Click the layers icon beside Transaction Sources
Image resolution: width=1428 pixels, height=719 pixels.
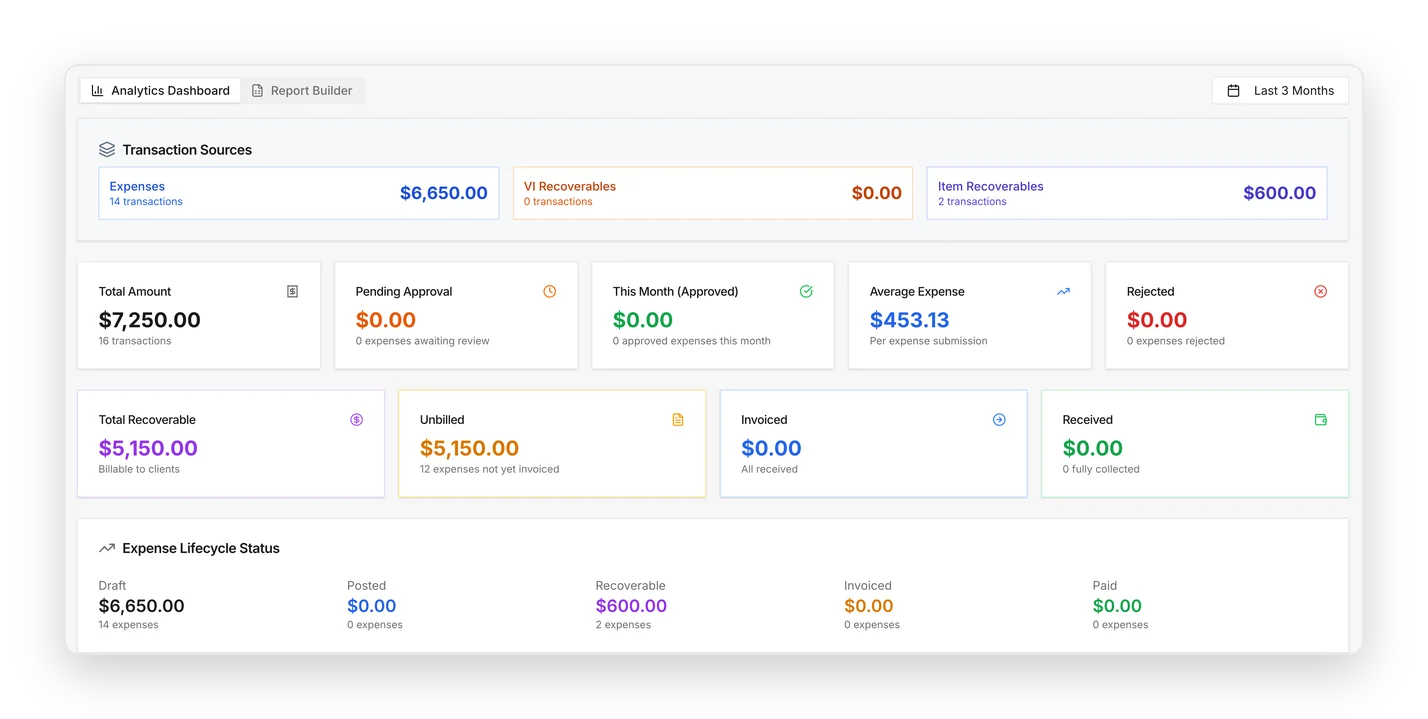[x=107, y=149]
